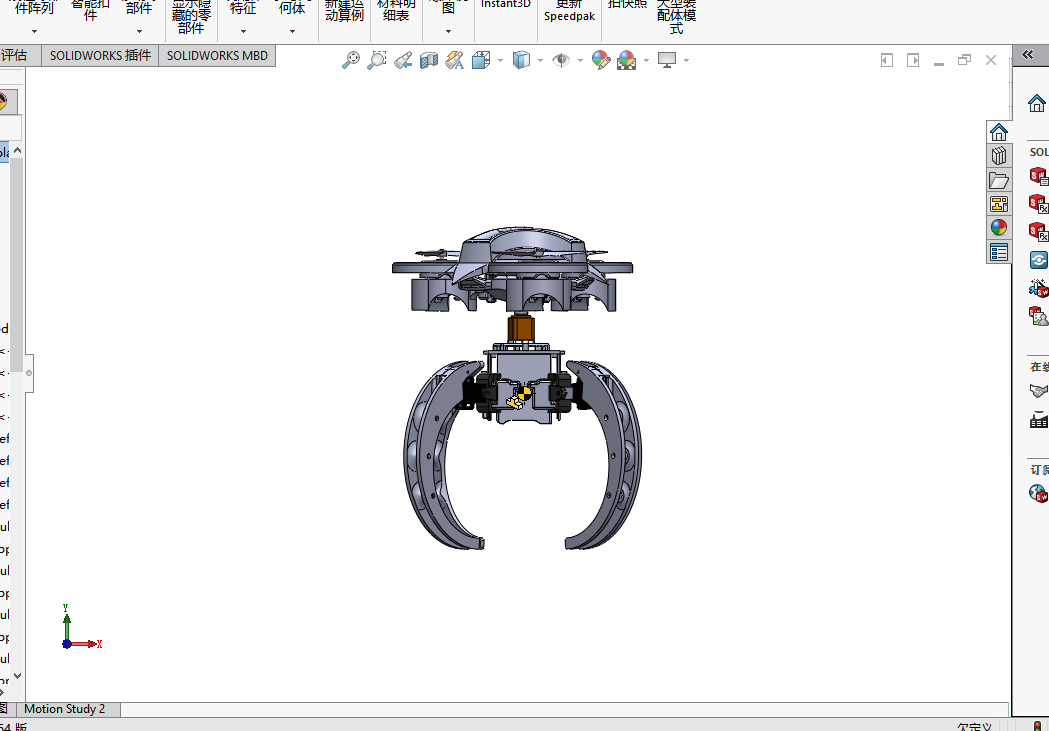Click the blue sync icon in the task pane

1038,259
